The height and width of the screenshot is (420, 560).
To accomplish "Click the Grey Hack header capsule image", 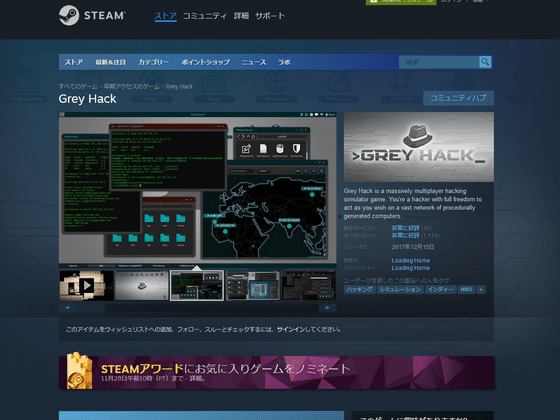I will [419, 147].
